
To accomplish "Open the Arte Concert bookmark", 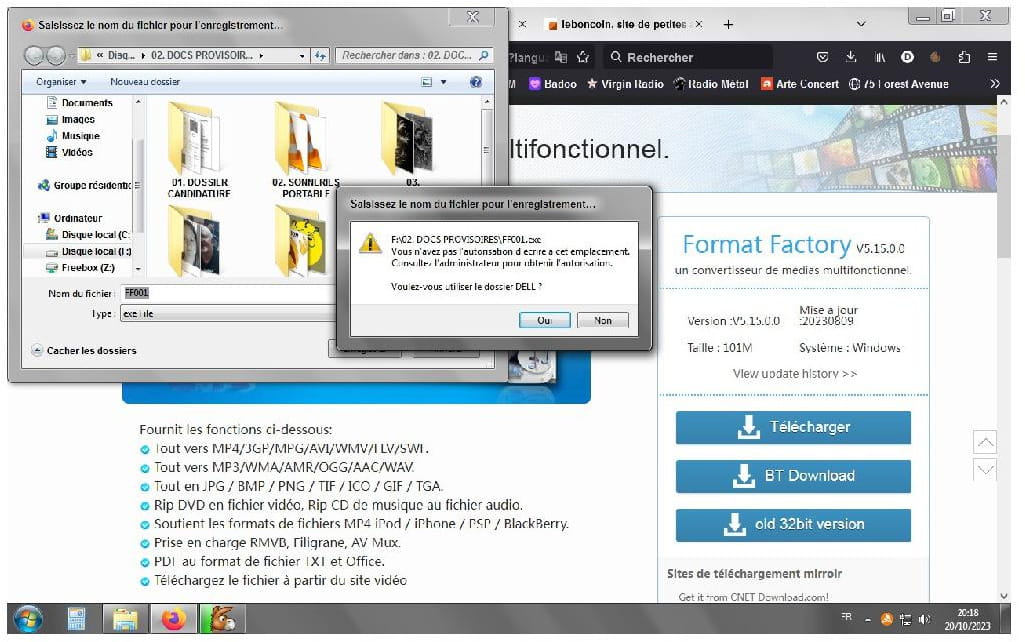I will coord(799,84).
